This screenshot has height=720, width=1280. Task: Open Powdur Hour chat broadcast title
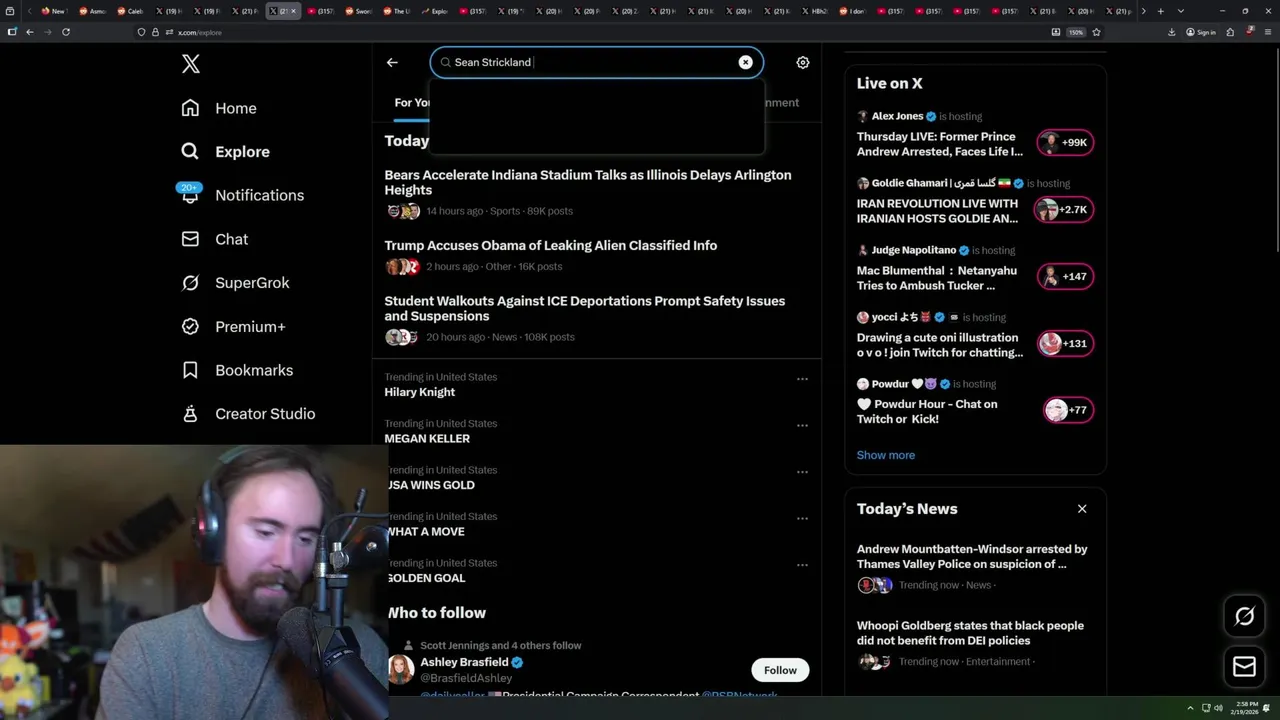point(927,411)
